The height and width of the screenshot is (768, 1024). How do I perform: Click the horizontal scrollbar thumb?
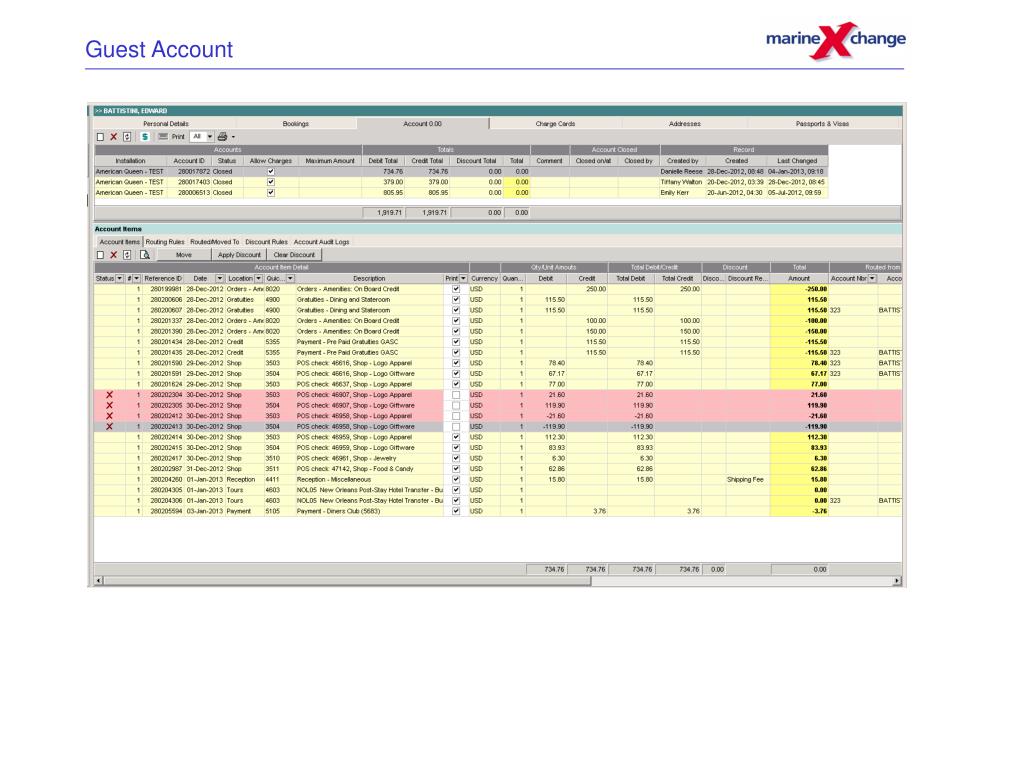coord(347,581)
